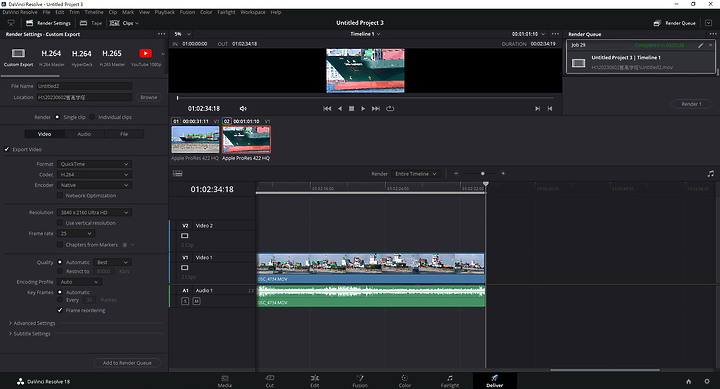The height and width of the screenshot is (389, 720).
Task: Jump to last frame in viewer
Action: [x=376, y=108]
